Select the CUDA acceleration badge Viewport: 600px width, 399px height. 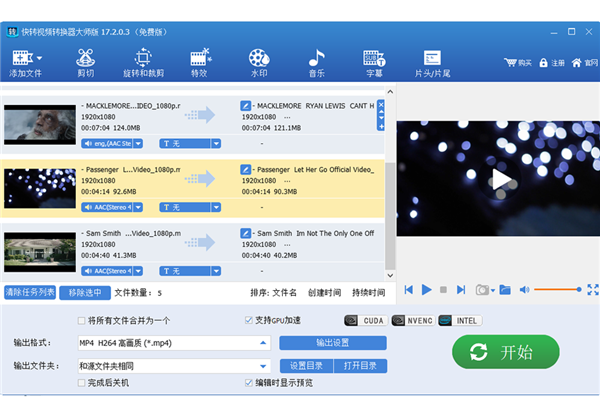coord(366,321)
